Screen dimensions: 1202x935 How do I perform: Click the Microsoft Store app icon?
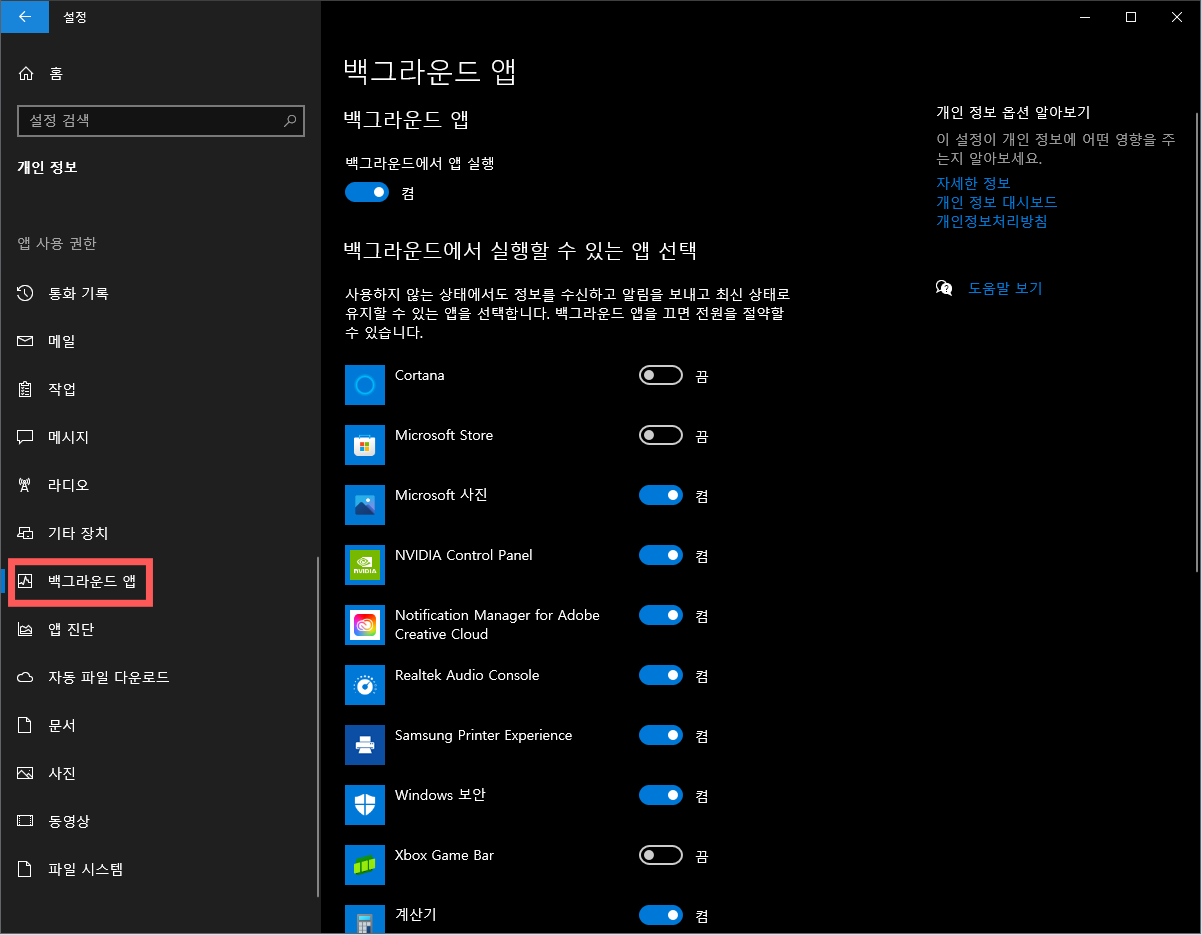(365, 445)
